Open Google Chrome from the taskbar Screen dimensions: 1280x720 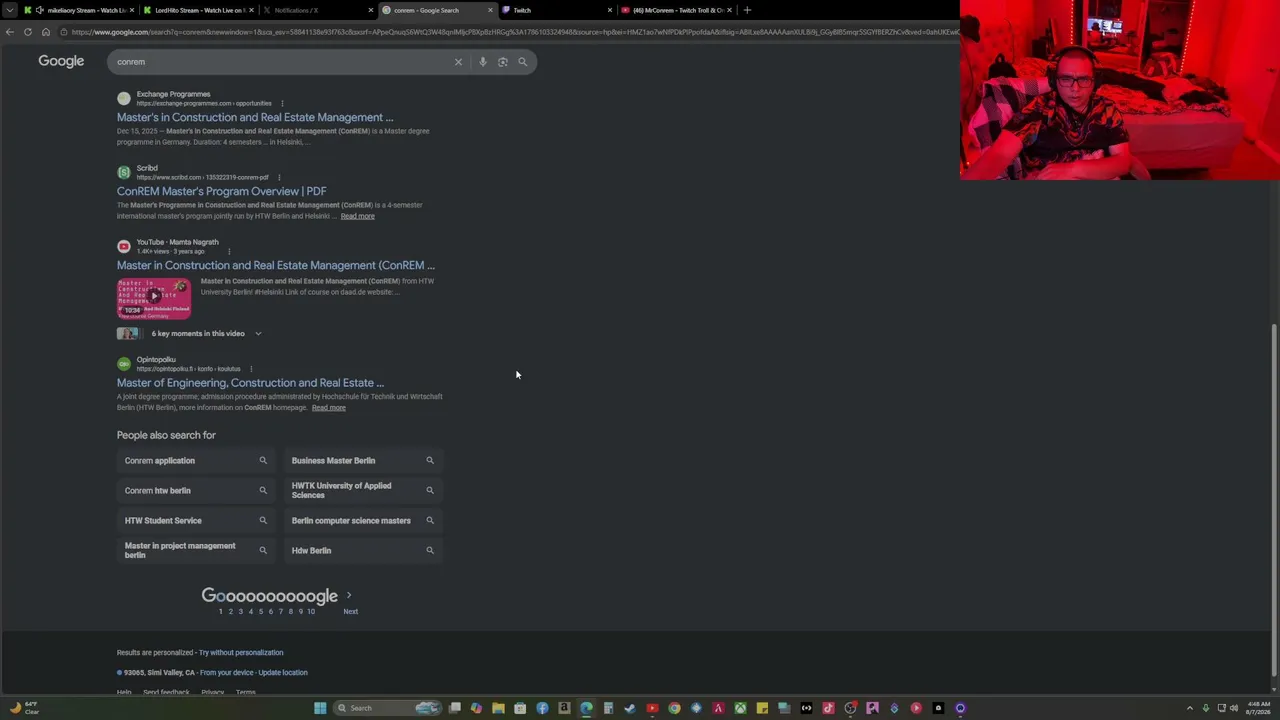pyautogui.click(x=674, y=708)
